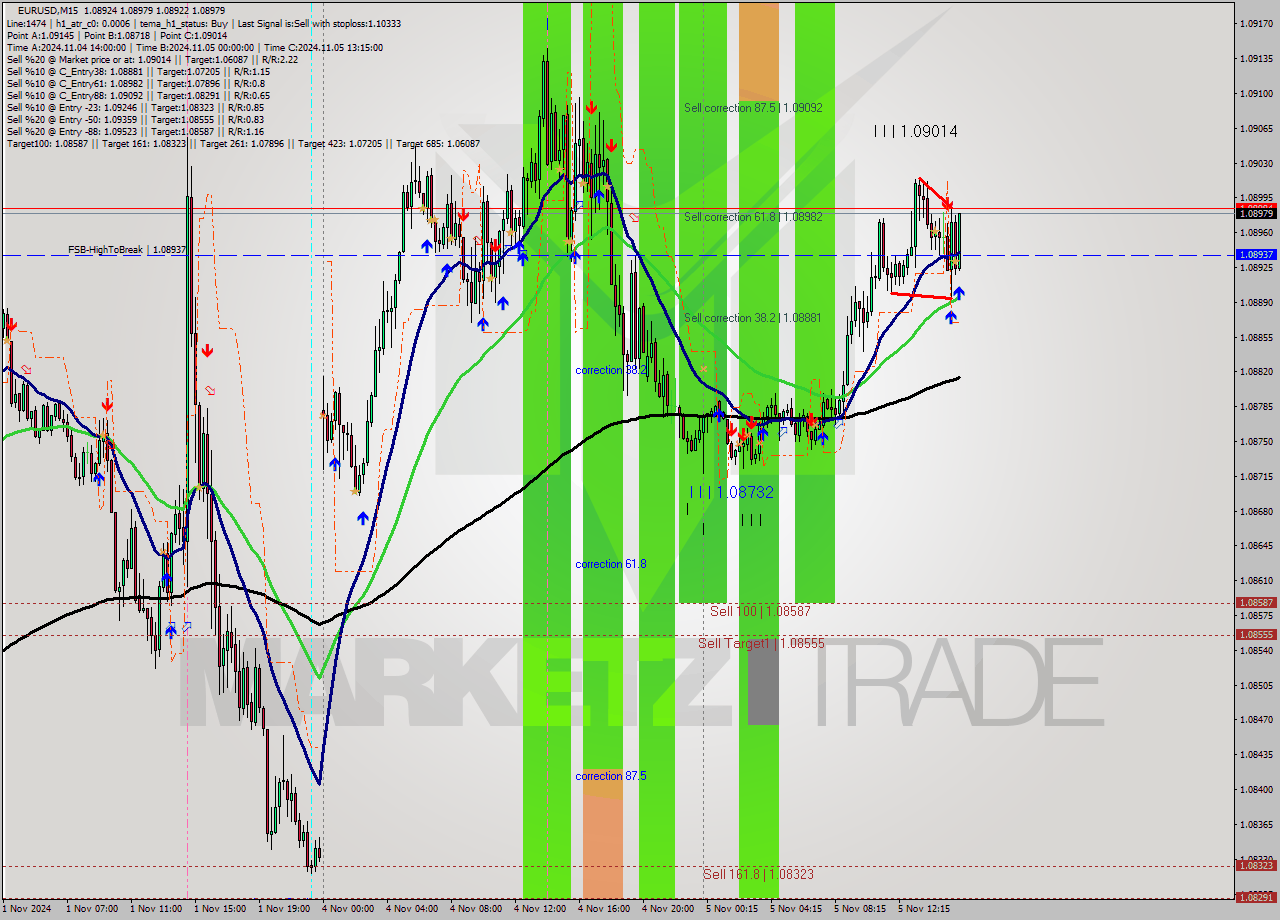Select the 'Sell %20 @ Entry -50' line
This screenshot has height=920, width=1280.
135,119
